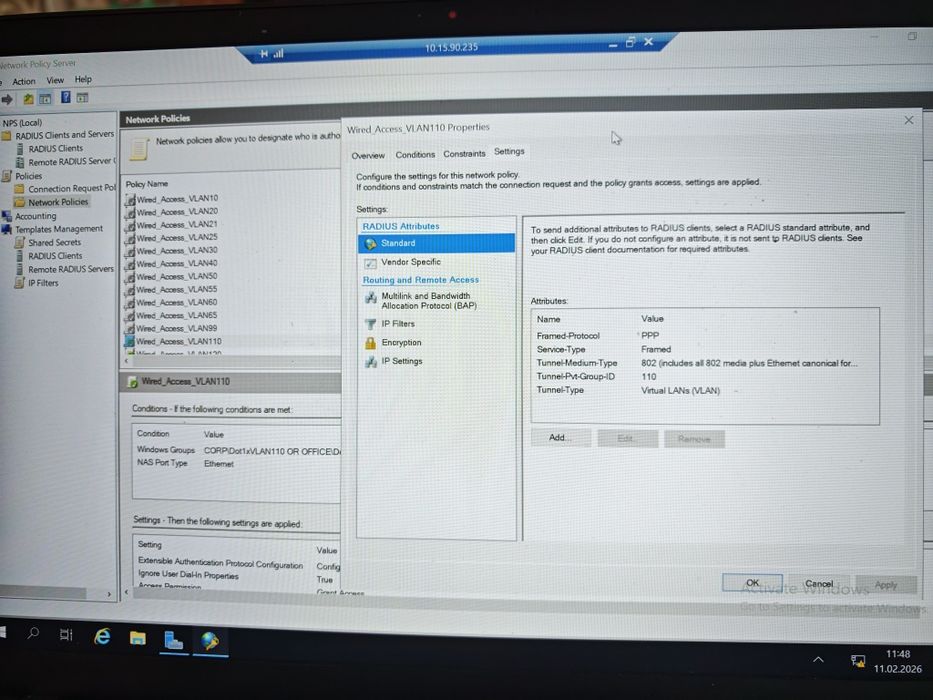Click the Add... attribute button

560,438
